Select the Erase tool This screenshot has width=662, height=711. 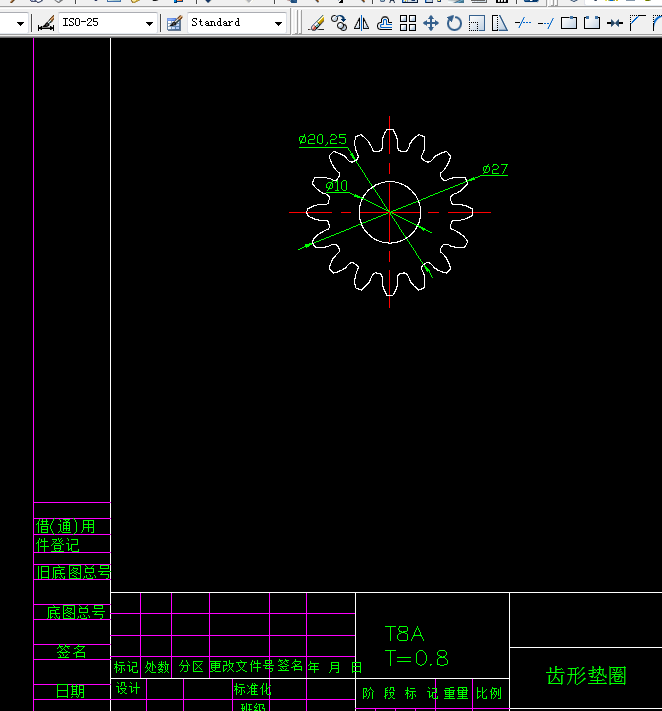pos(316,23)
